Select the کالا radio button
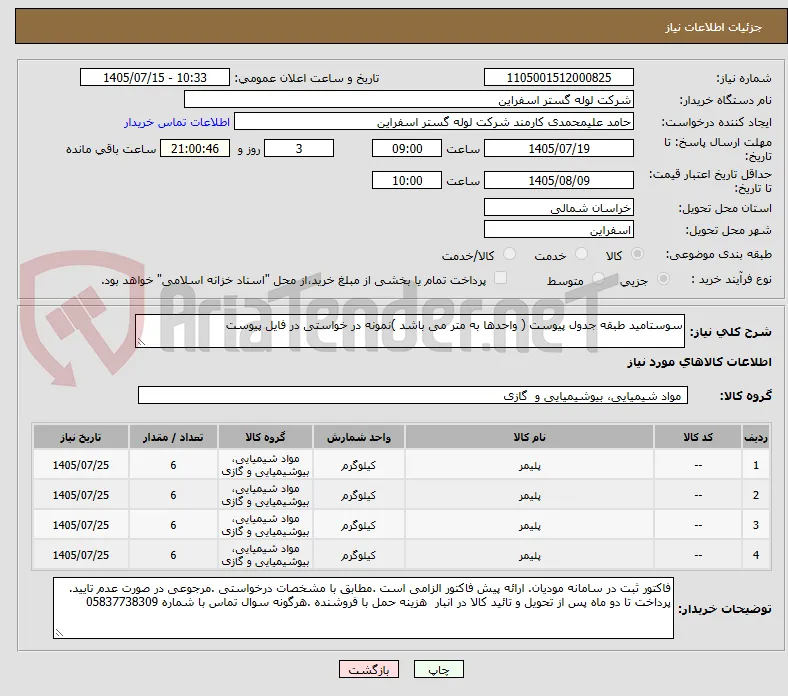Screen dimensions: 788x696 (637, 254)
